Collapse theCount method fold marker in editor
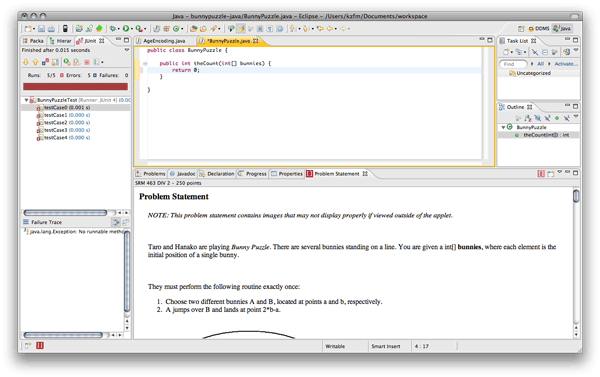This screenshot has width=600, height=377. pyautogui.click(x=145, y=64)
